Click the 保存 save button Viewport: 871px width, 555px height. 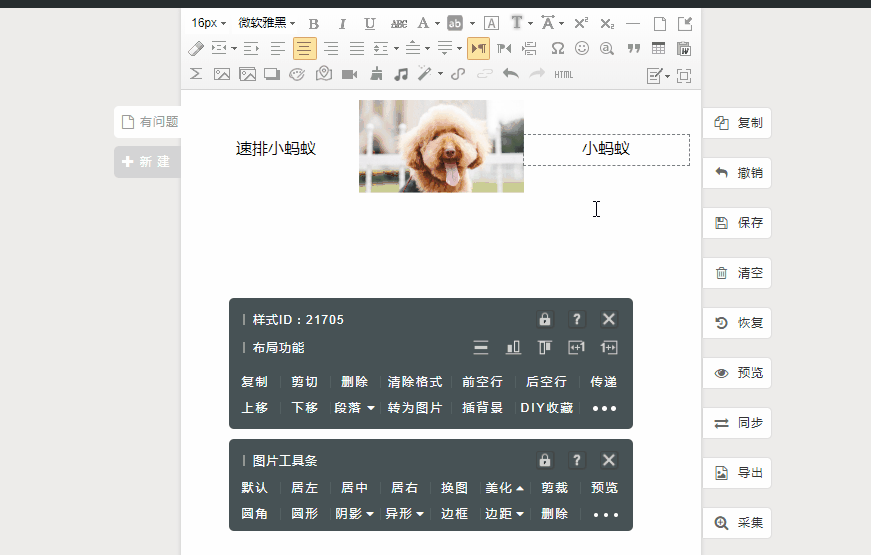pos(737,223)
